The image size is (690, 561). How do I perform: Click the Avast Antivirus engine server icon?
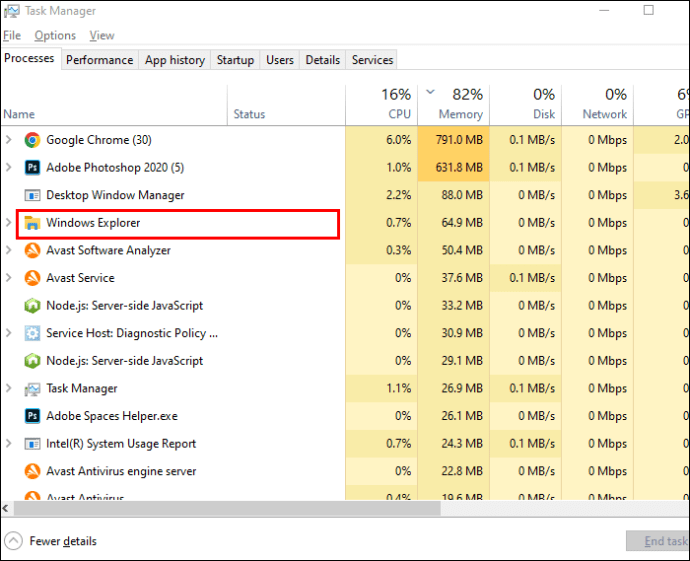32,471
